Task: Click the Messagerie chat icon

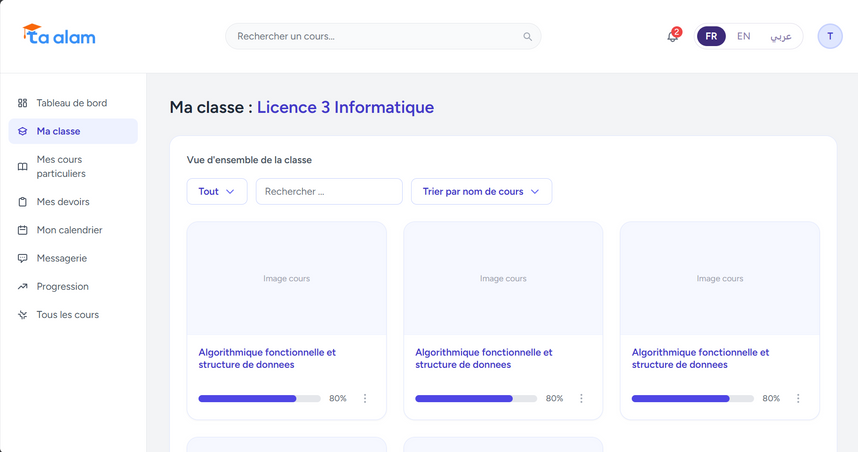Action: pyautogui.click(x=22, y=258)
